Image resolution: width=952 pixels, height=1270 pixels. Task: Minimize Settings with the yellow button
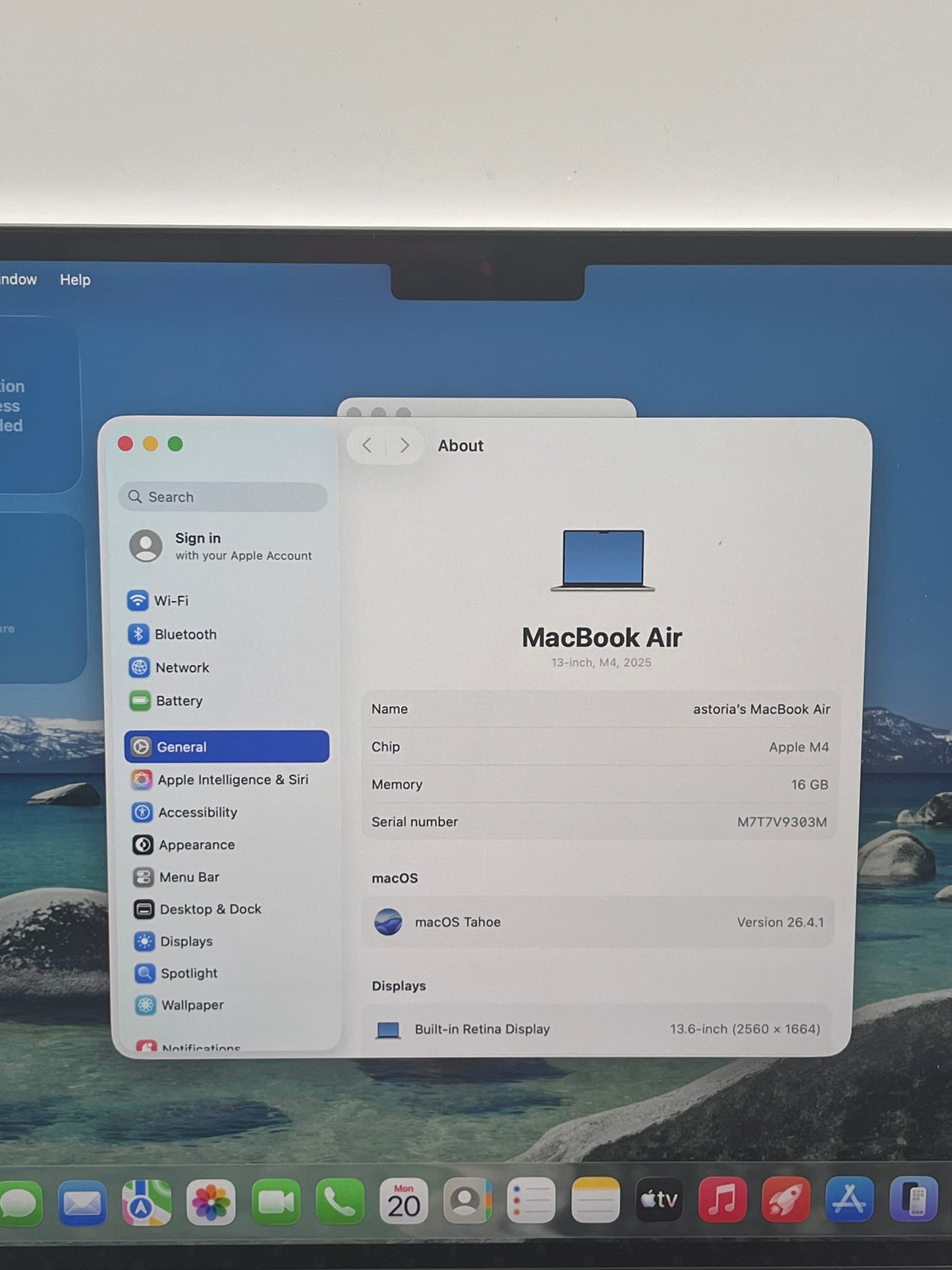(x=151, y=444)
